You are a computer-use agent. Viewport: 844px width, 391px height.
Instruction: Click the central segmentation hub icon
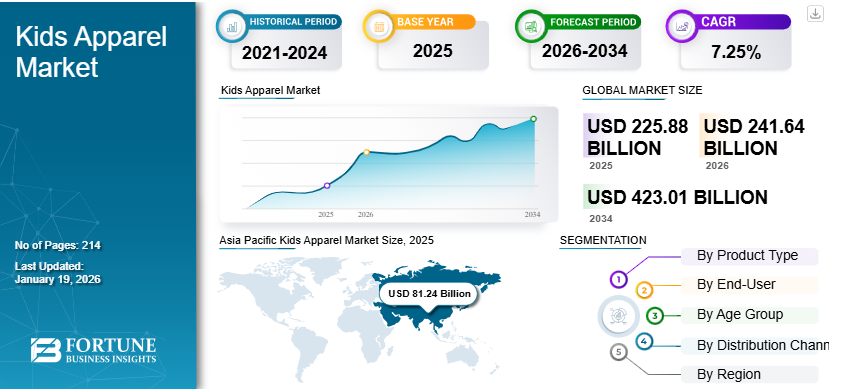tap(617, 316)
